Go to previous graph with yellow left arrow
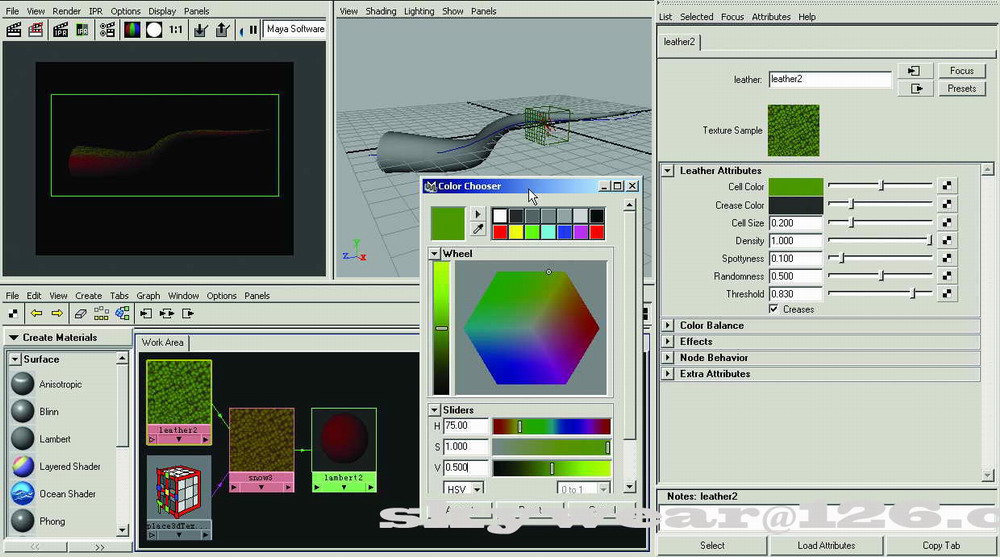Screen dimensions: 1000x557 [36, 313]
